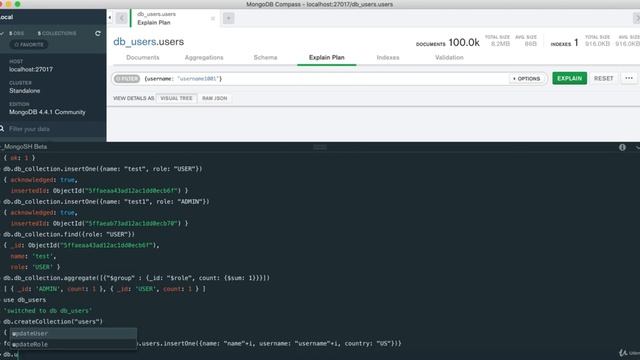Open the Validation tab
This screenshot has height=360, width=640.
click(449, 58)
